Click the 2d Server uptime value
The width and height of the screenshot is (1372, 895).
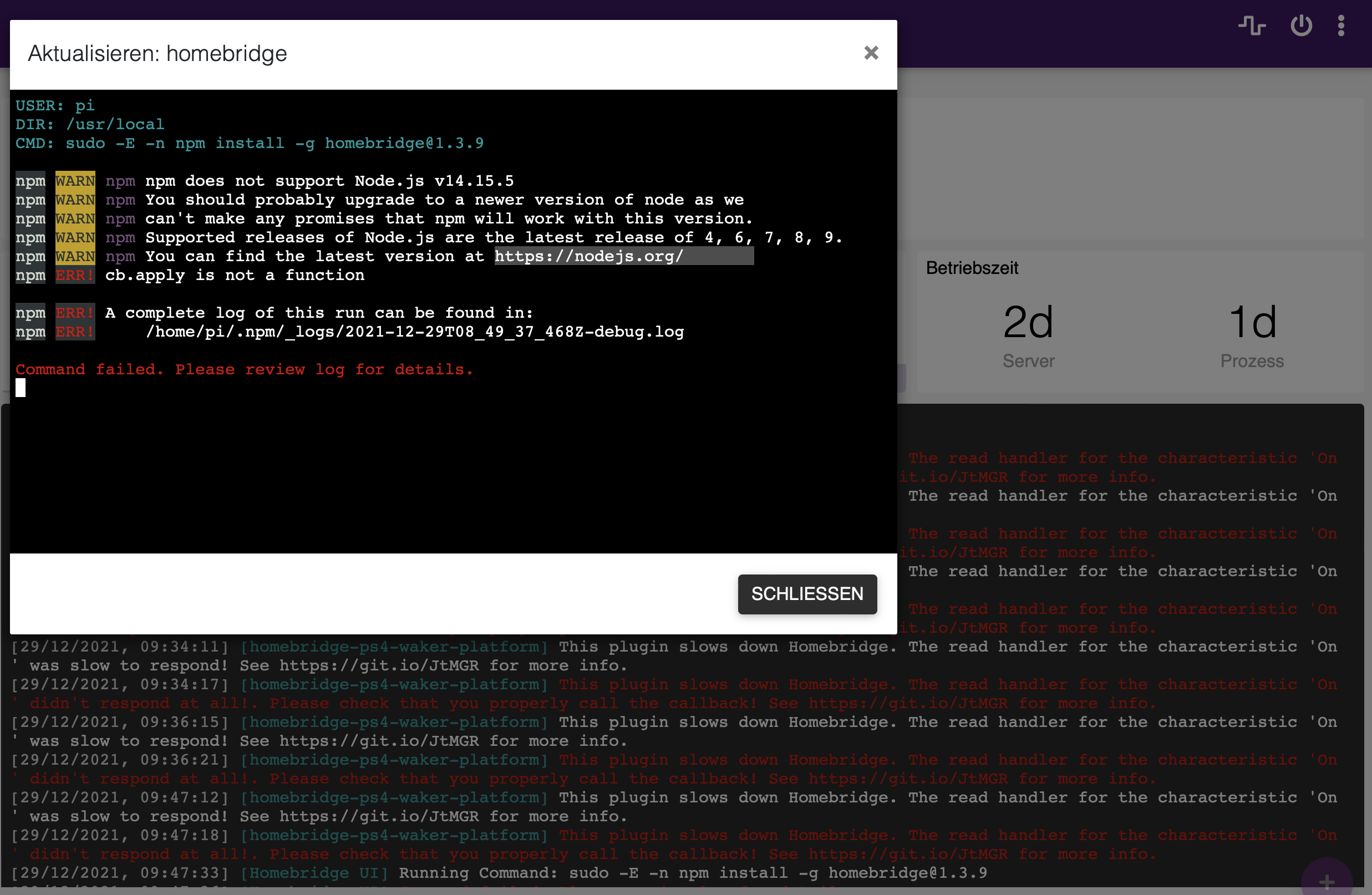[x=1028, y=322]
